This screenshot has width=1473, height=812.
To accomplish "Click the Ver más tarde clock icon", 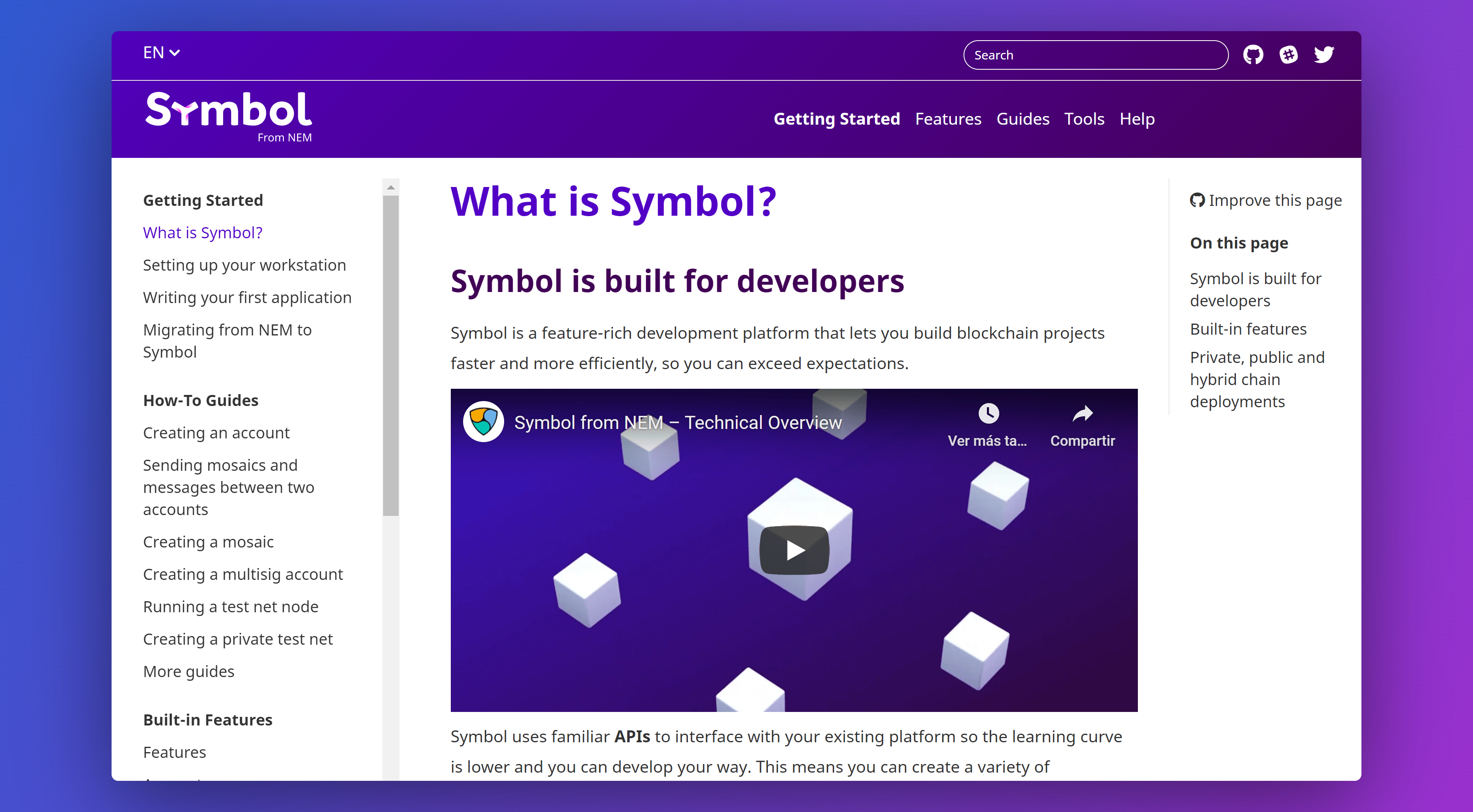I will pyautogui.click(x=988, y=413).
